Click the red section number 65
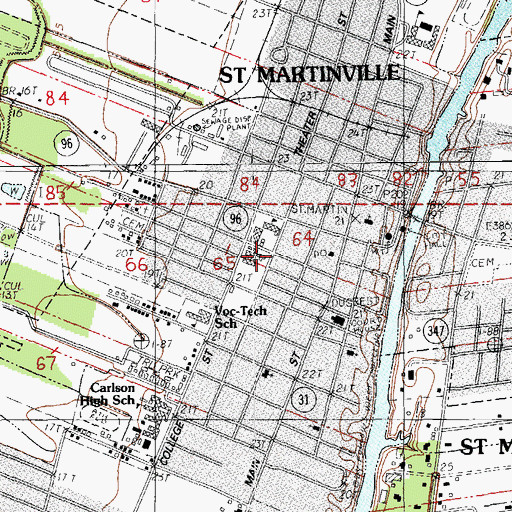The image size is (512, 512). [x=224, y=263]
